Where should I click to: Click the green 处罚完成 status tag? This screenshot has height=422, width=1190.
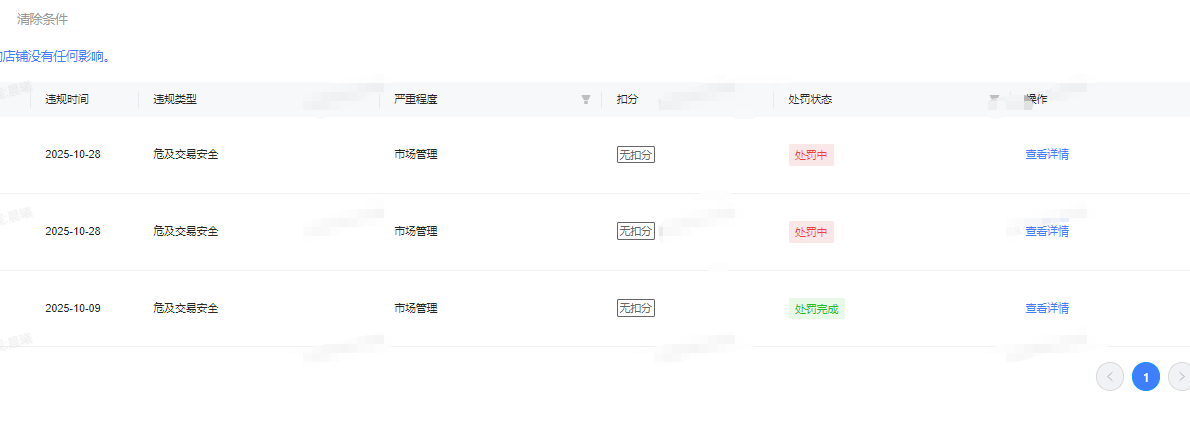(x=817, y=309)
